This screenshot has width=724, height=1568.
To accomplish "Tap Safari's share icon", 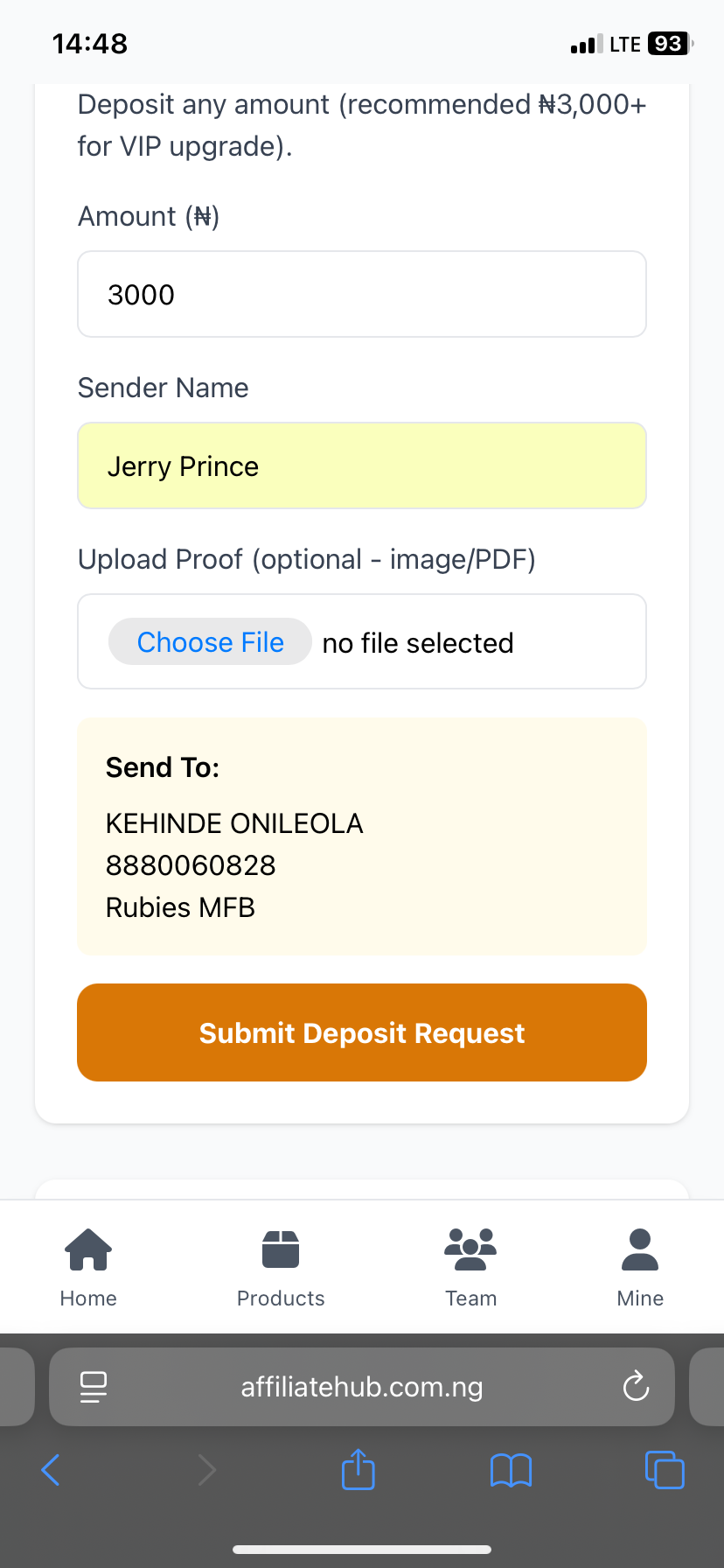I will pyautogui.click(x=358, y=1470).
